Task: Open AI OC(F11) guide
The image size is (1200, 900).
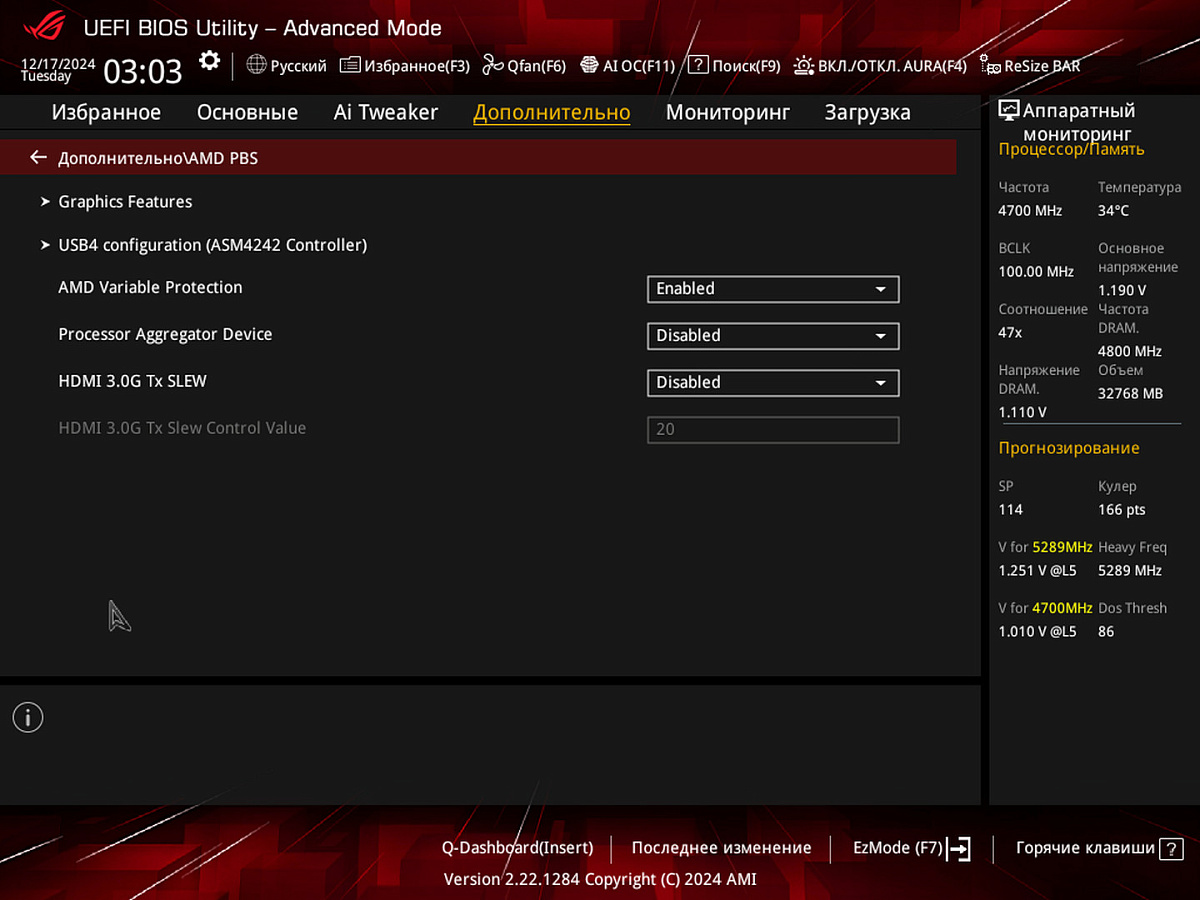Action: (627, 65)
